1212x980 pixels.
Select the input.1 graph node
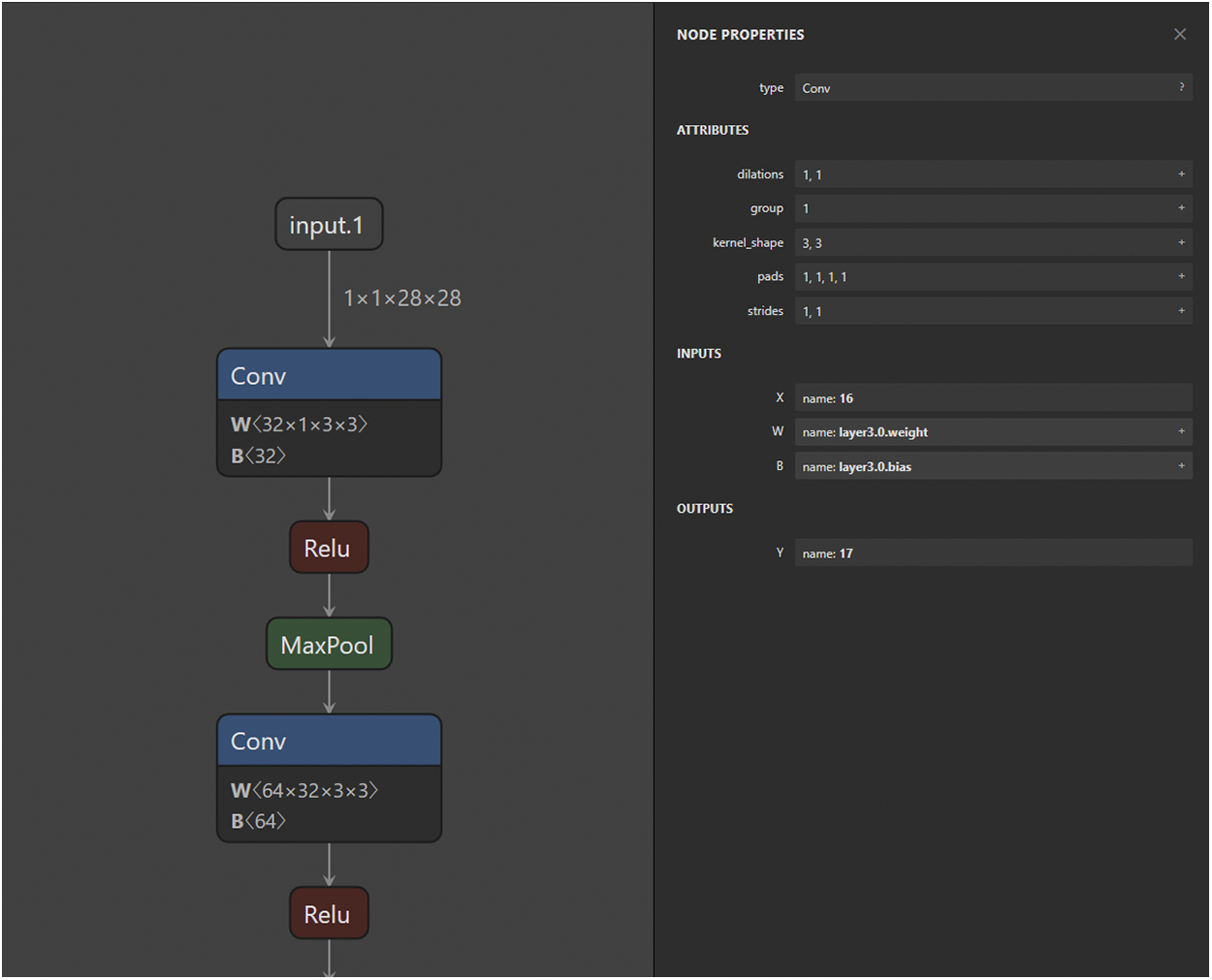pos(329,225)
